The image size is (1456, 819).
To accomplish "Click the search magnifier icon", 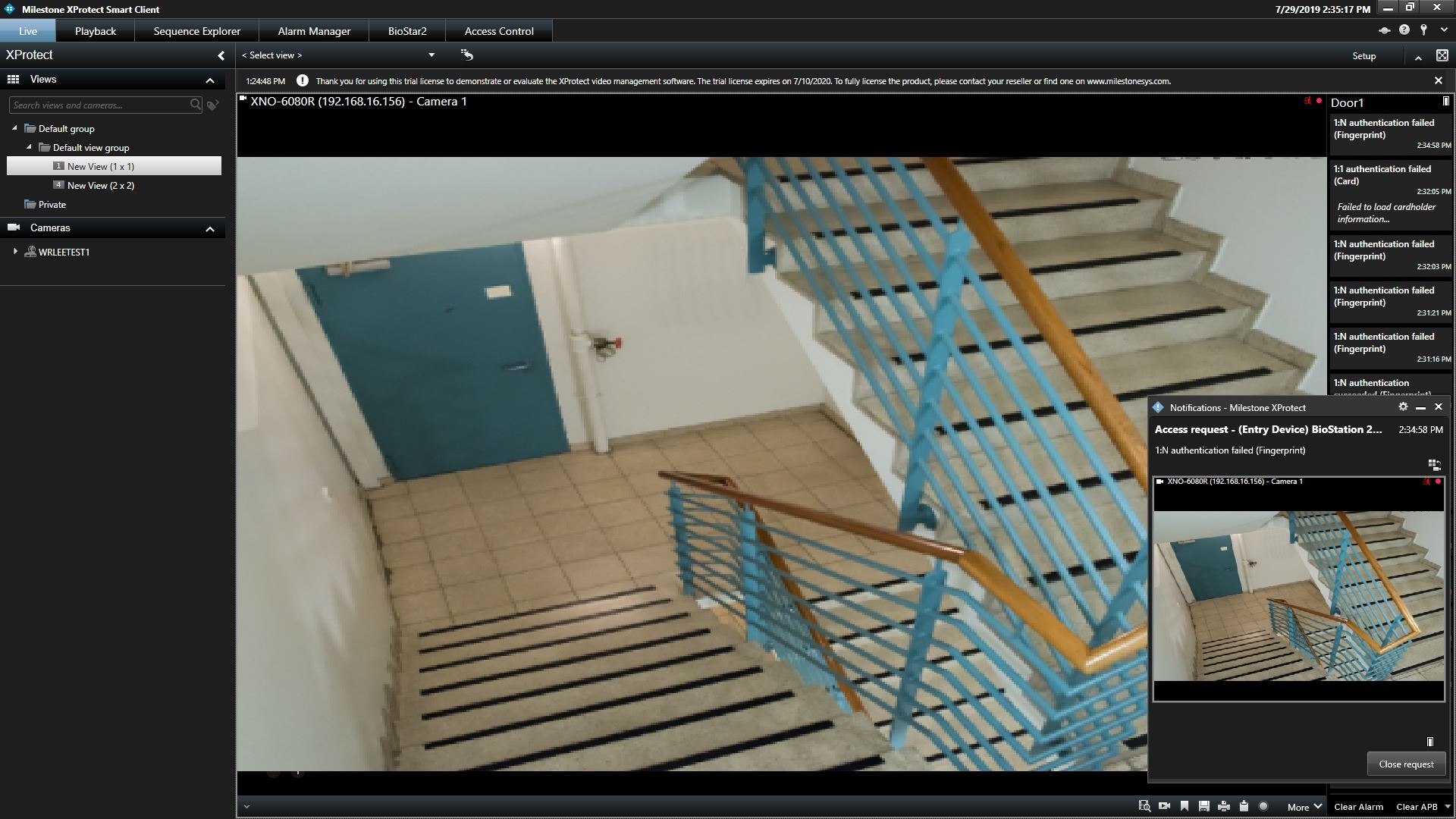I will (196, 105).
